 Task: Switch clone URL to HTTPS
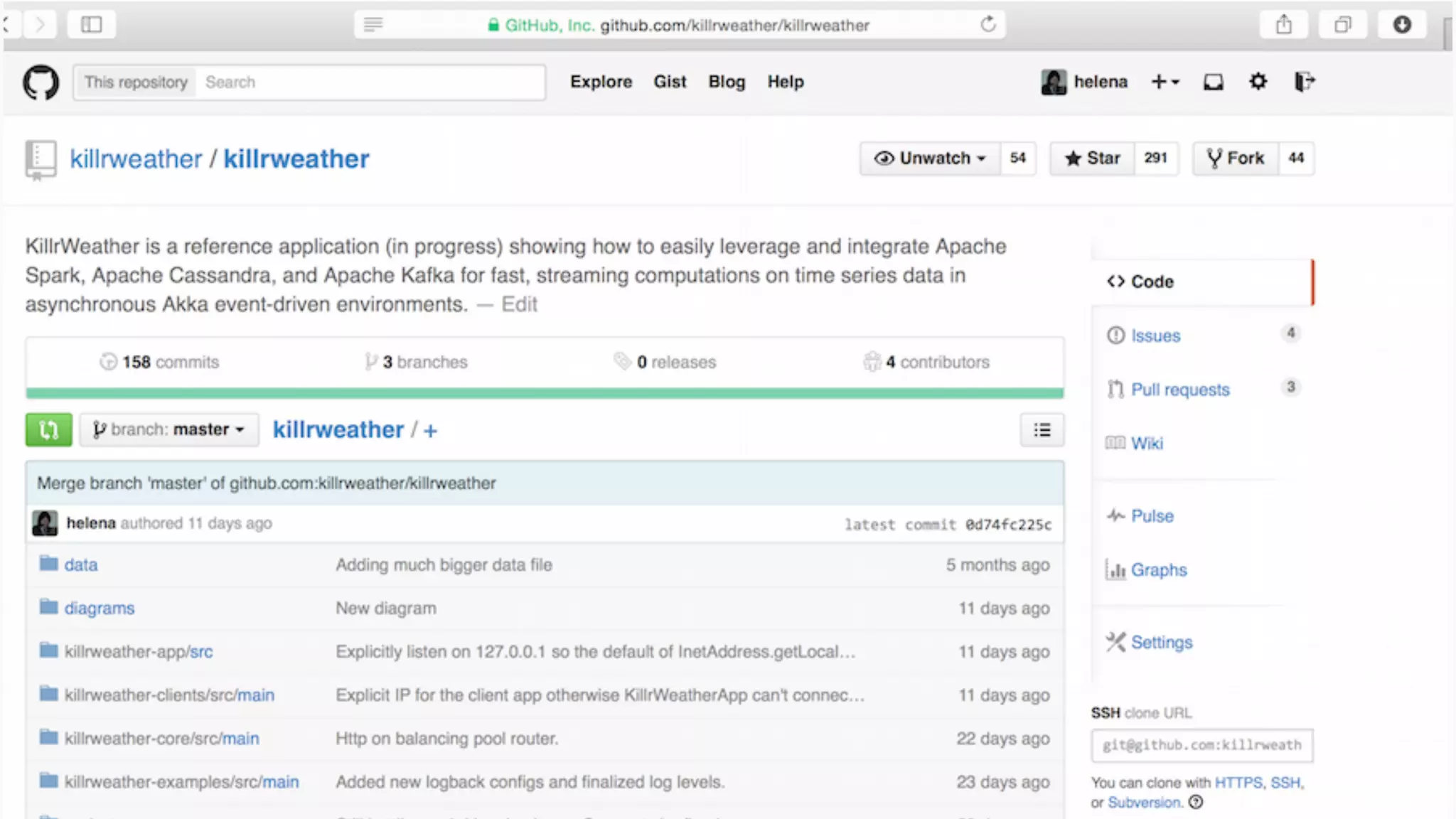[1238, 783]
